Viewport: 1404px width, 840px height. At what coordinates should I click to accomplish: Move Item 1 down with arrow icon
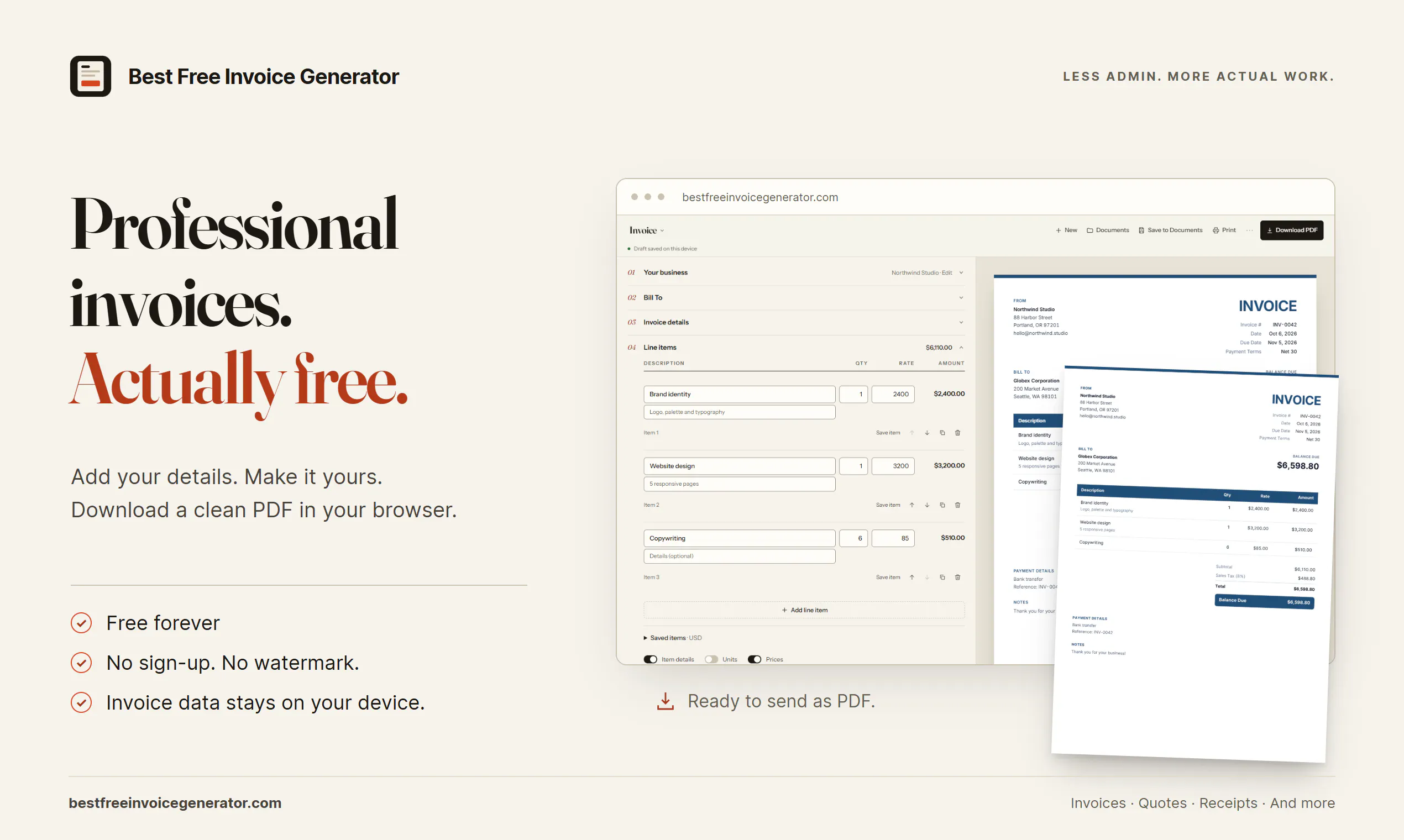tap(927, 433)
